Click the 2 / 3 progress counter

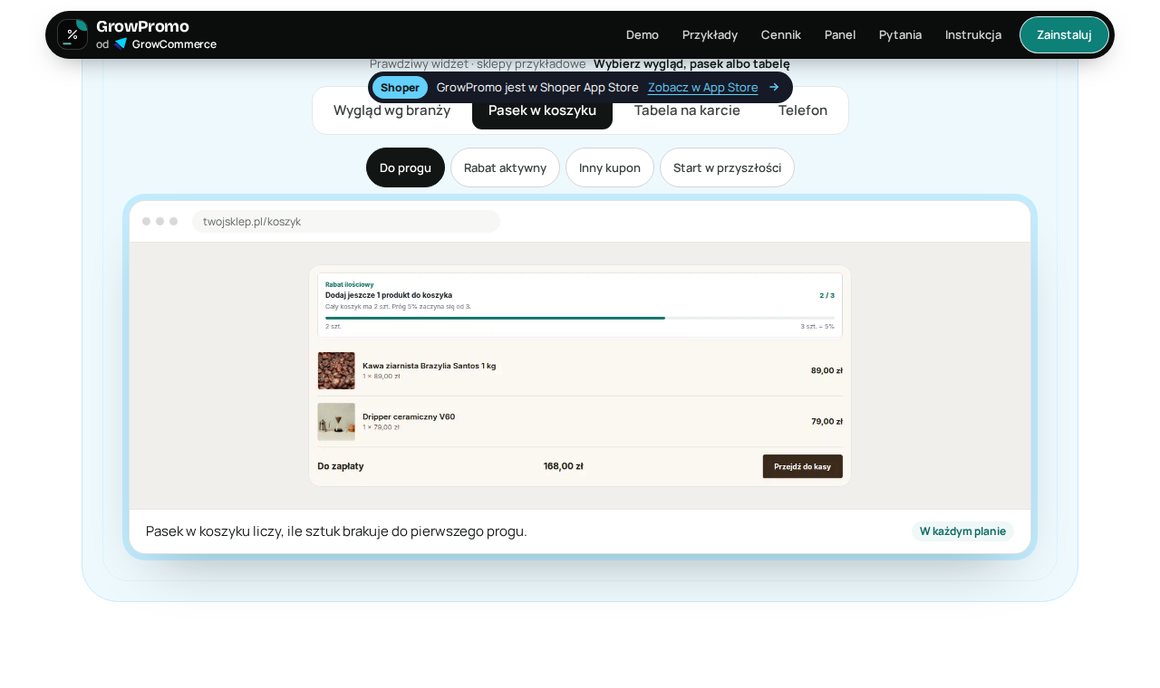pos(826,295)
